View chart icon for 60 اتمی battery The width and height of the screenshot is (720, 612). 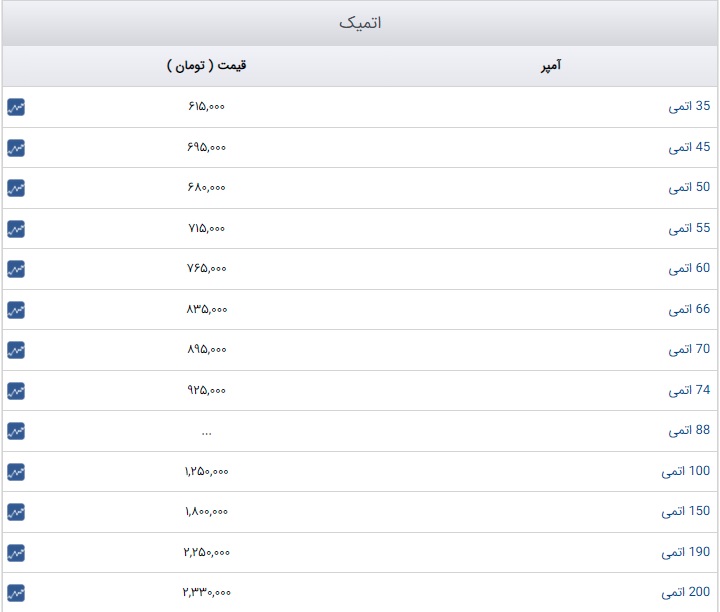click(16, 269)
